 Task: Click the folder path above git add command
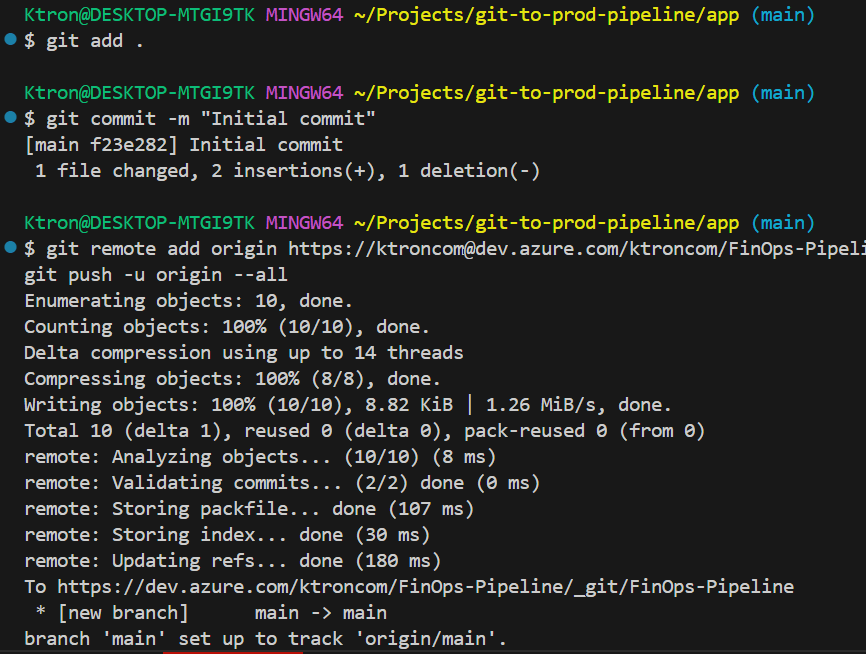pos(546,15)
